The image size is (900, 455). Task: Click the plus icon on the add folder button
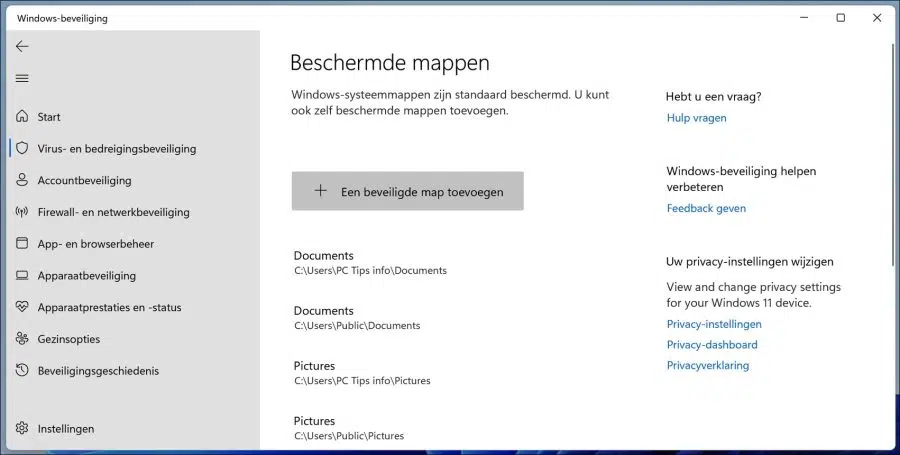320,191
